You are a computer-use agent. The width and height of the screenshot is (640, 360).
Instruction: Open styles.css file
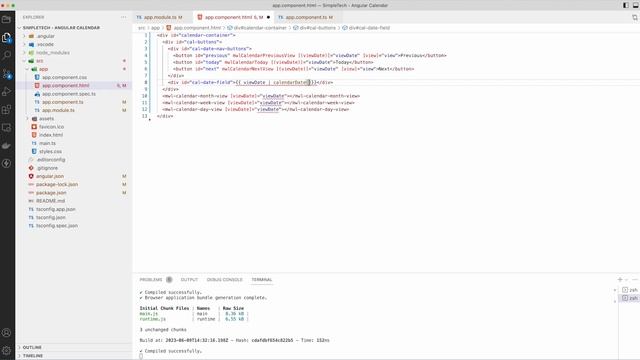50,151
